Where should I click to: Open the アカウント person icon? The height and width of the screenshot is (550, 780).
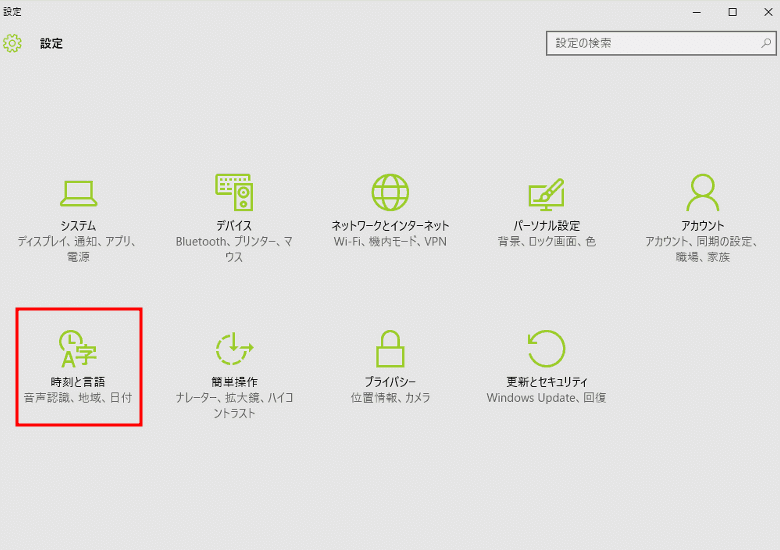[702, 192]
